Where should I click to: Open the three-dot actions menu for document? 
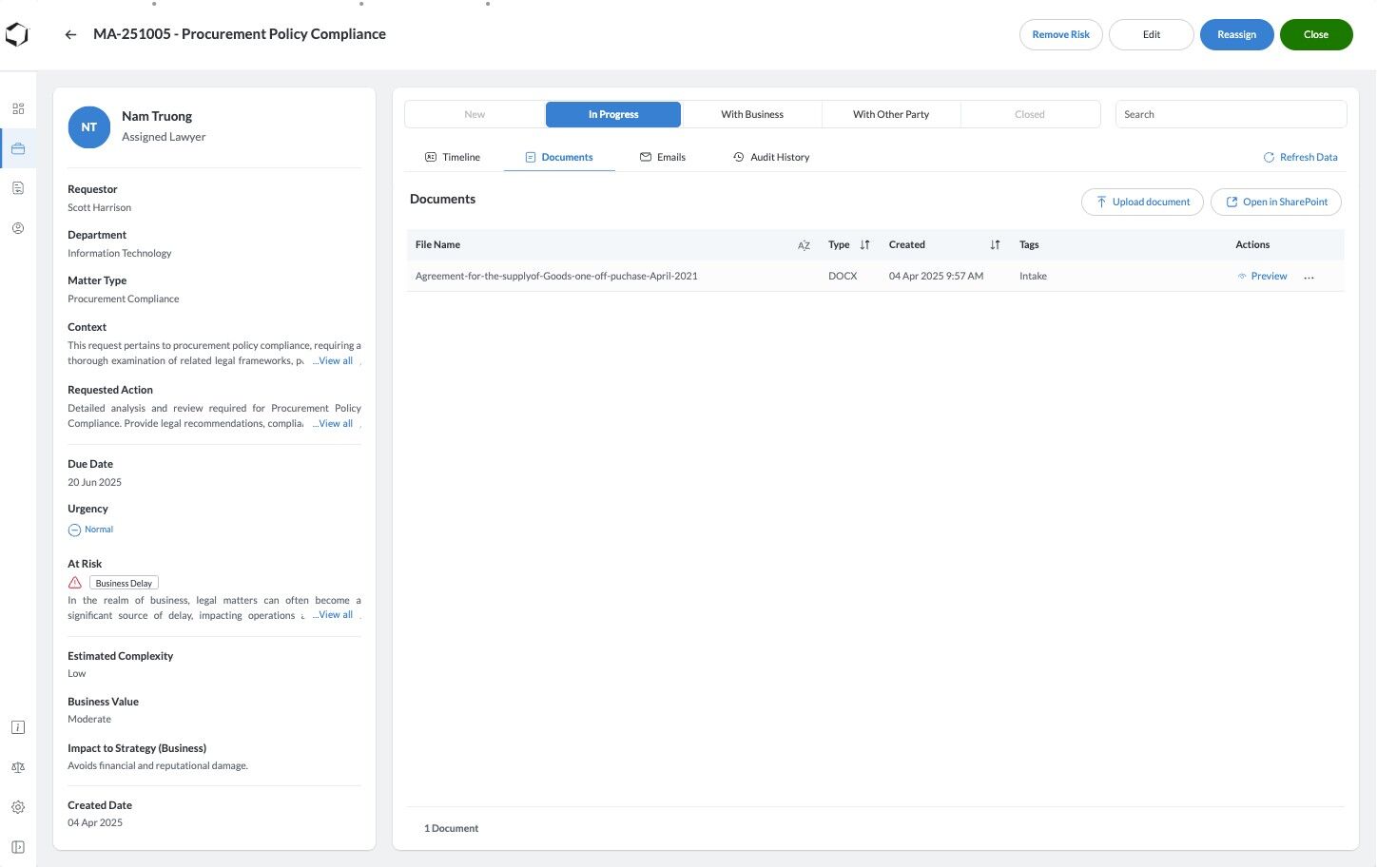click(1309, 277)
